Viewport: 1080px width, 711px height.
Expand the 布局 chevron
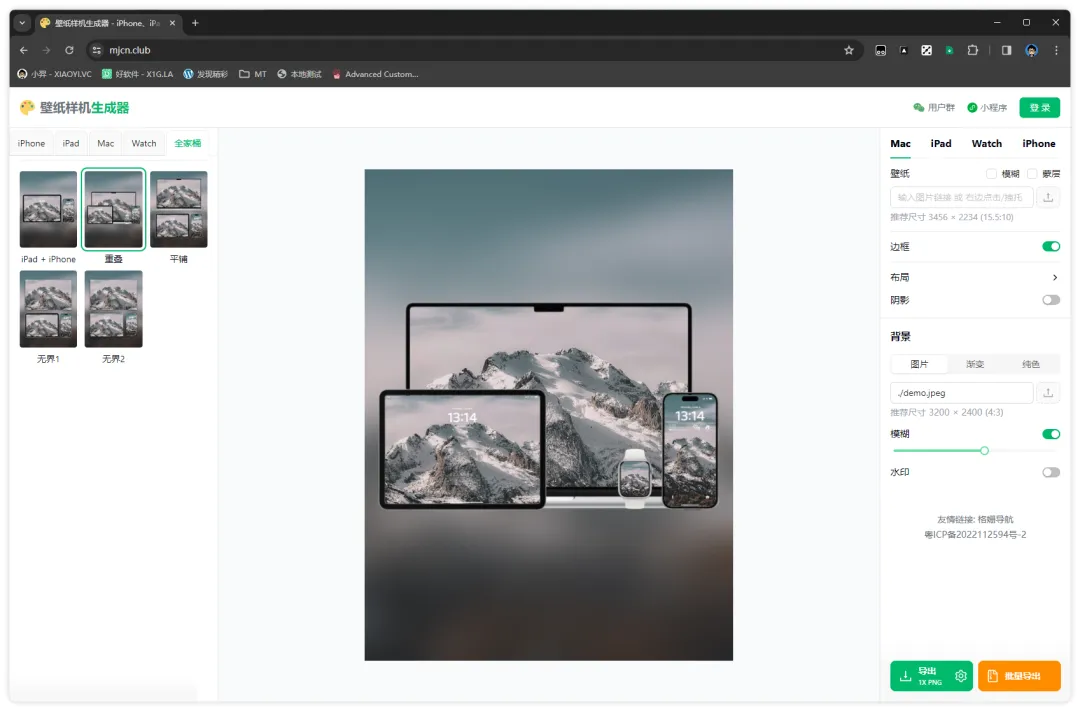click(x=1055, y=277)
